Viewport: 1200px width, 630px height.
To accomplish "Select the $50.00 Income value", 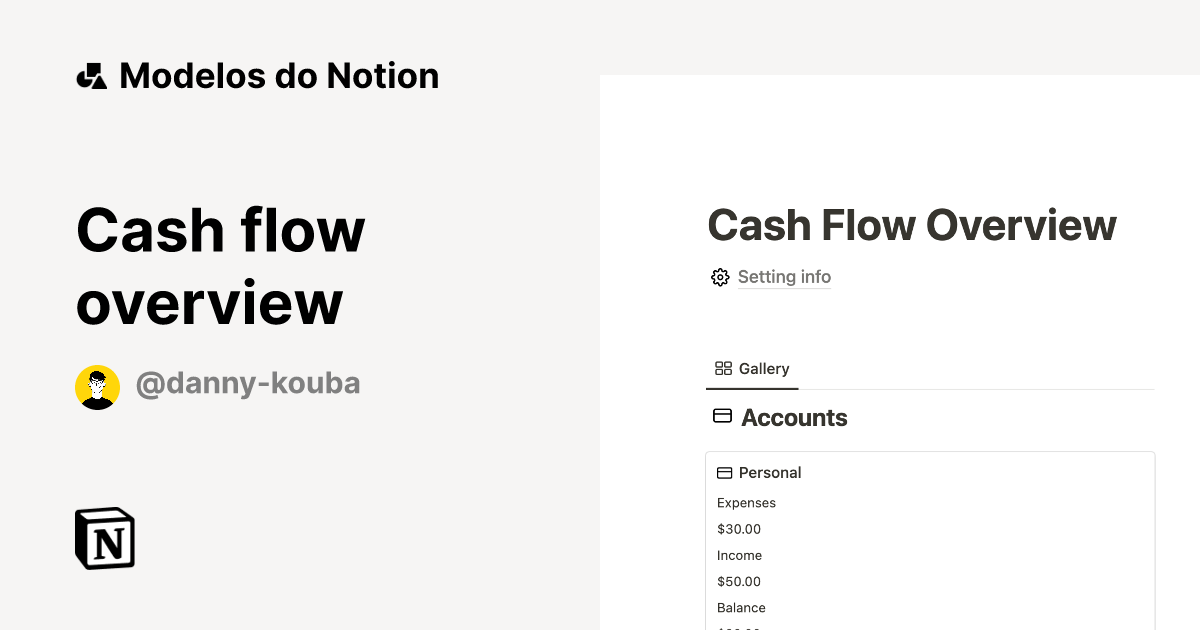I will tap(738, 581).
